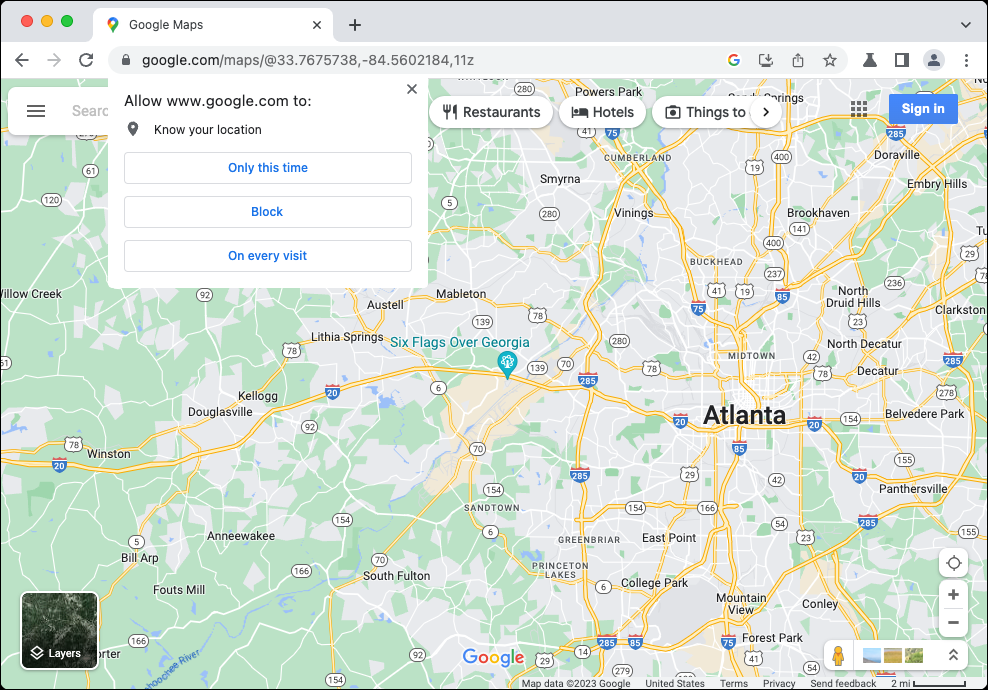Select the Restaurants category chip
988x690 pixels.
[x=491, y=112]
